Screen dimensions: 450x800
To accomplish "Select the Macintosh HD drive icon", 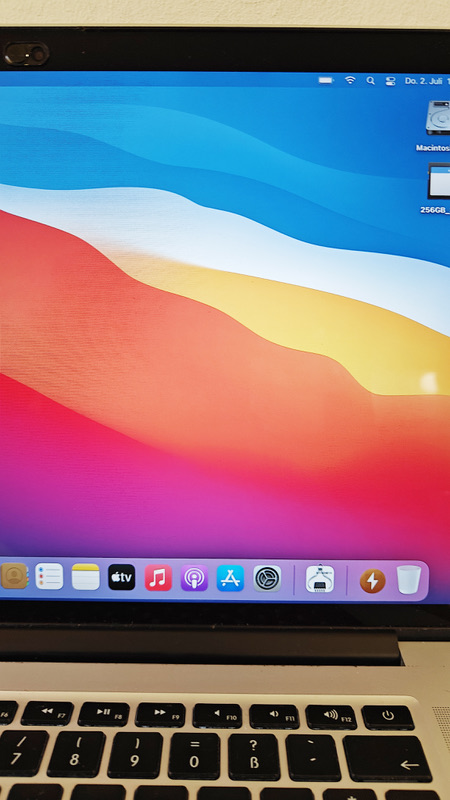I will [x=438, y=117].
